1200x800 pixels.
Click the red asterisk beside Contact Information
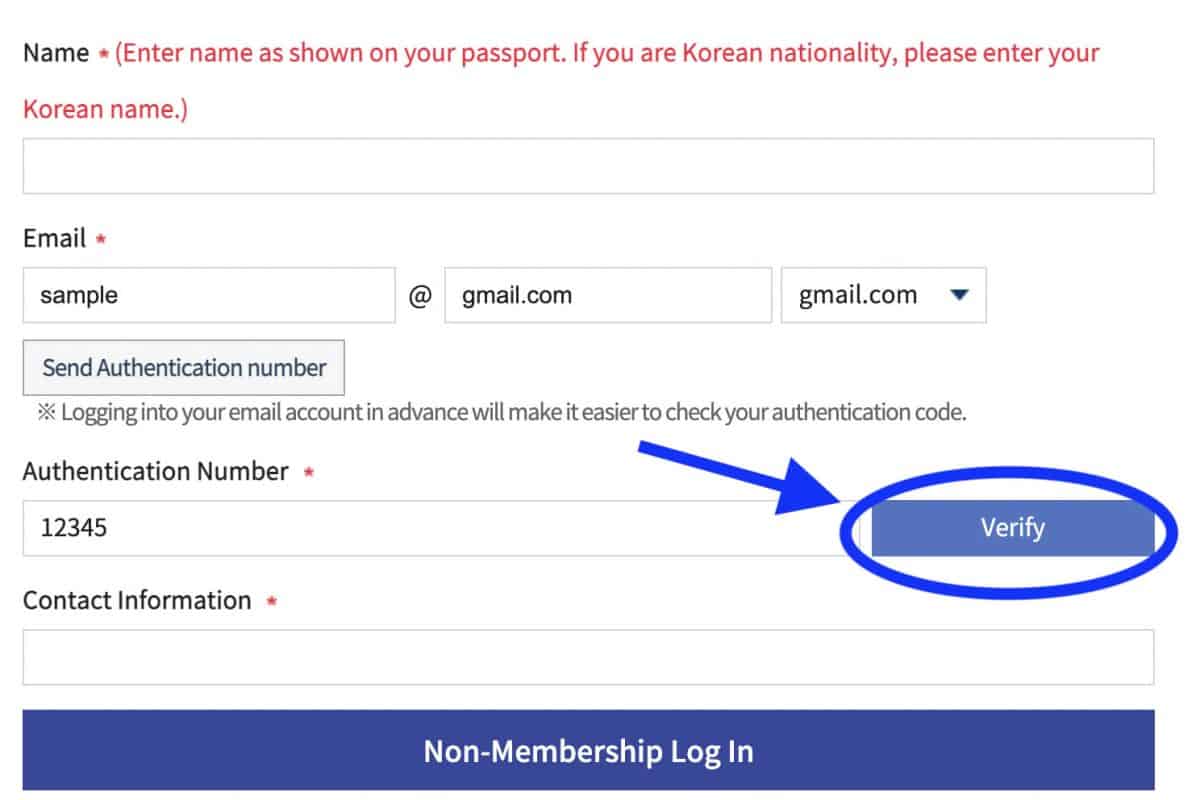[271, 601]
